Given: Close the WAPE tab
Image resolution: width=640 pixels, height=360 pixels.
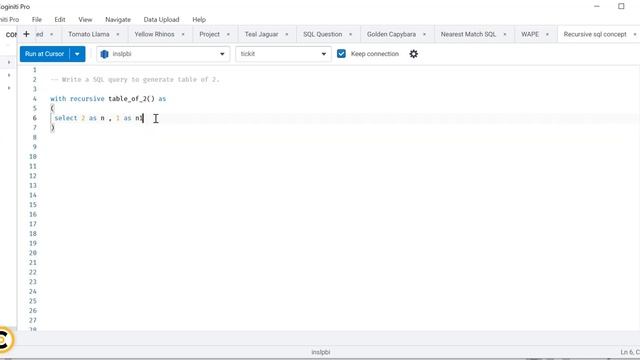Looking at the screenshot, I should point(547,35).
